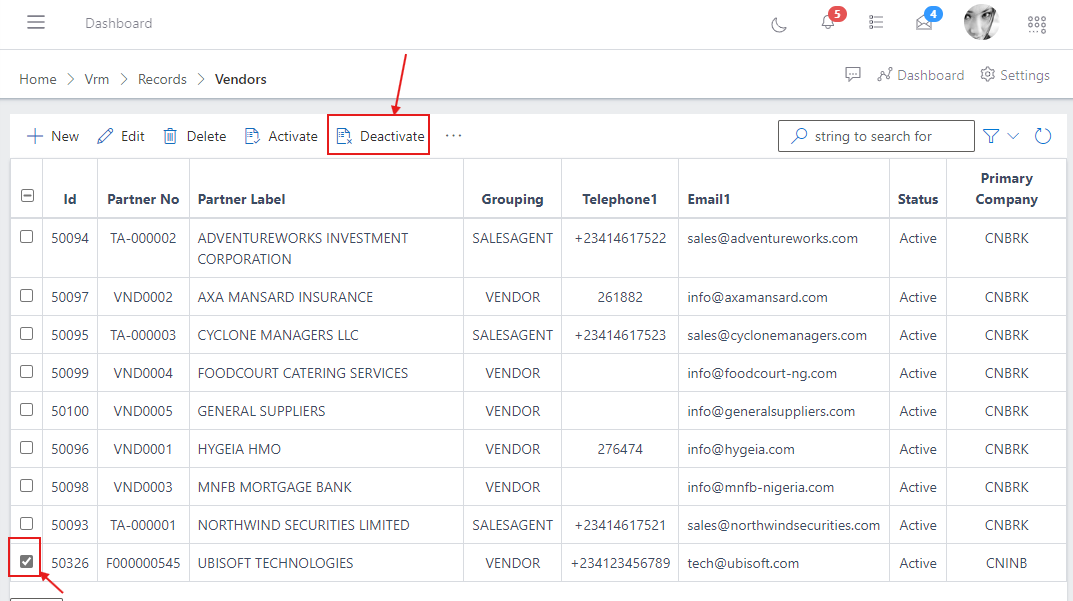The image size is (1073, 601).
Task: Open the chat comment icon near Dashboard
Action: point(853,74)
